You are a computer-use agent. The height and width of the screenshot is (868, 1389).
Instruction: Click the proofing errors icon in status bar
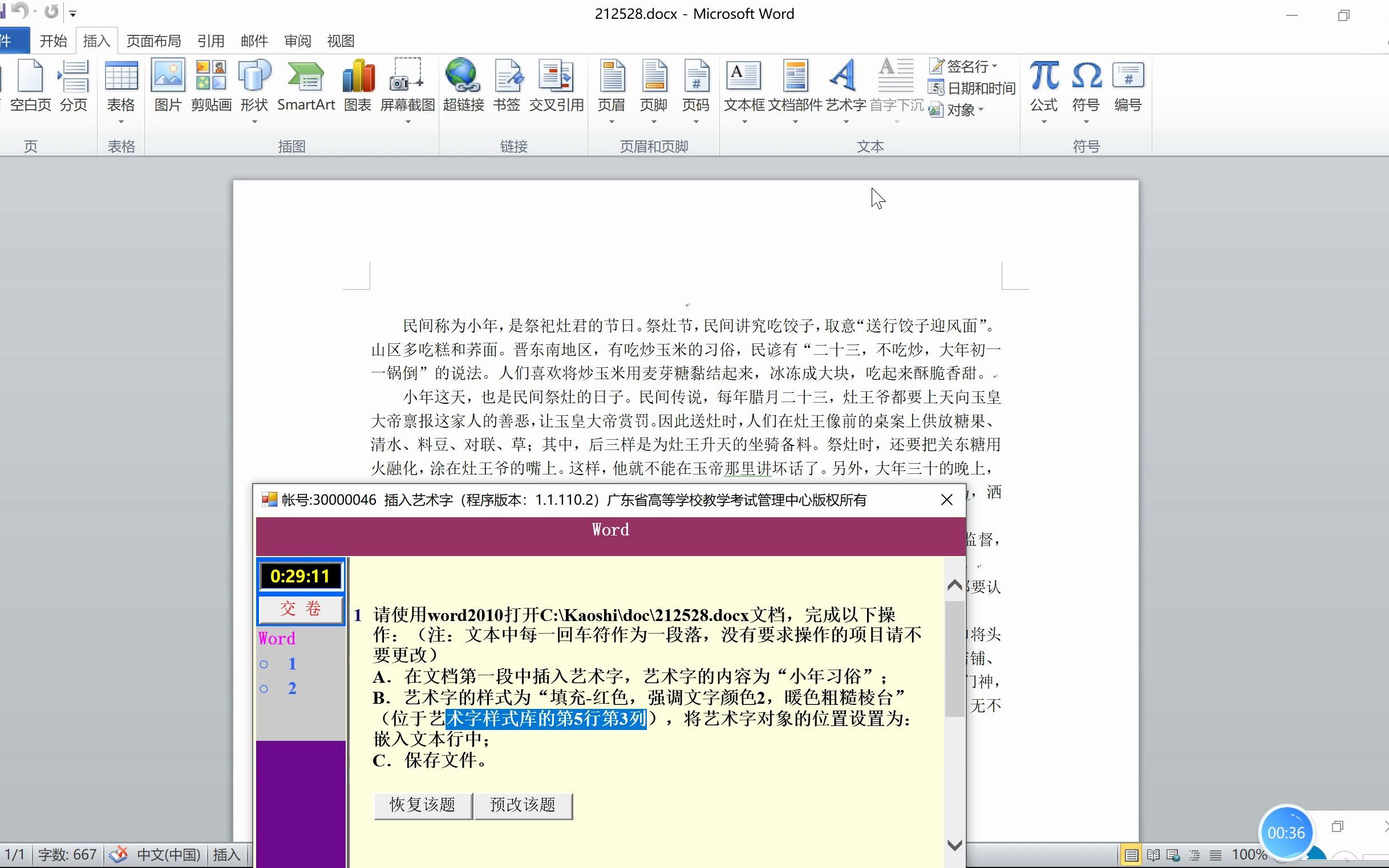pos(118,854)
